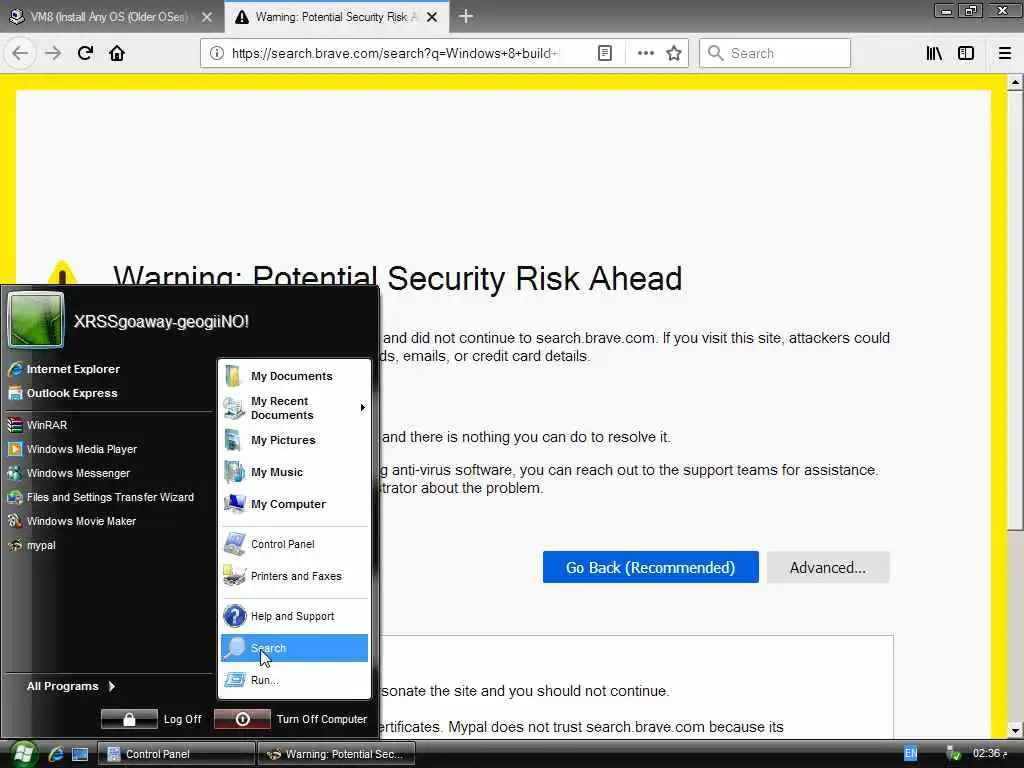The height and width of the screenshot is (768, 1024).
Task: Show sidebars toolbar icon
Action: coord(966,54)
